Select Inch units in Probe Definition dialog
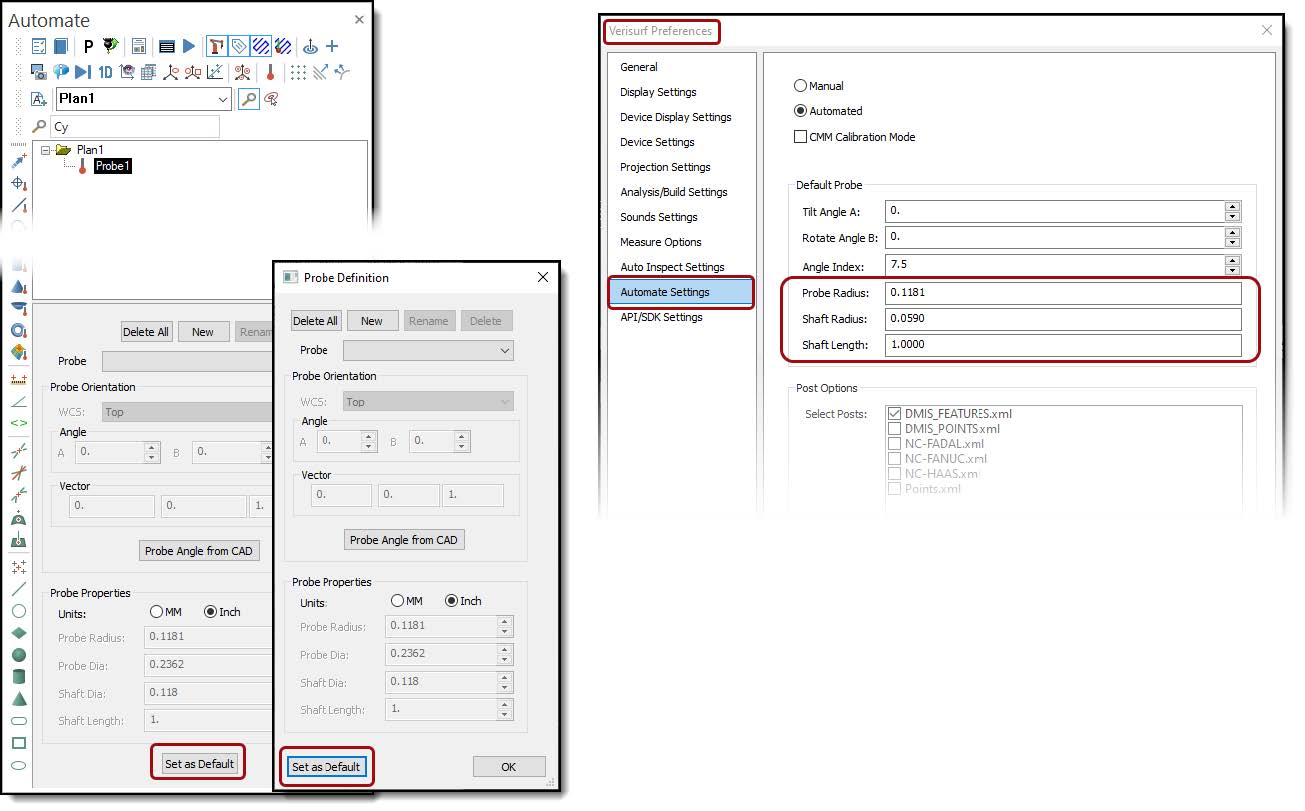The image size is (1305, 811). (x=451, y=601)
